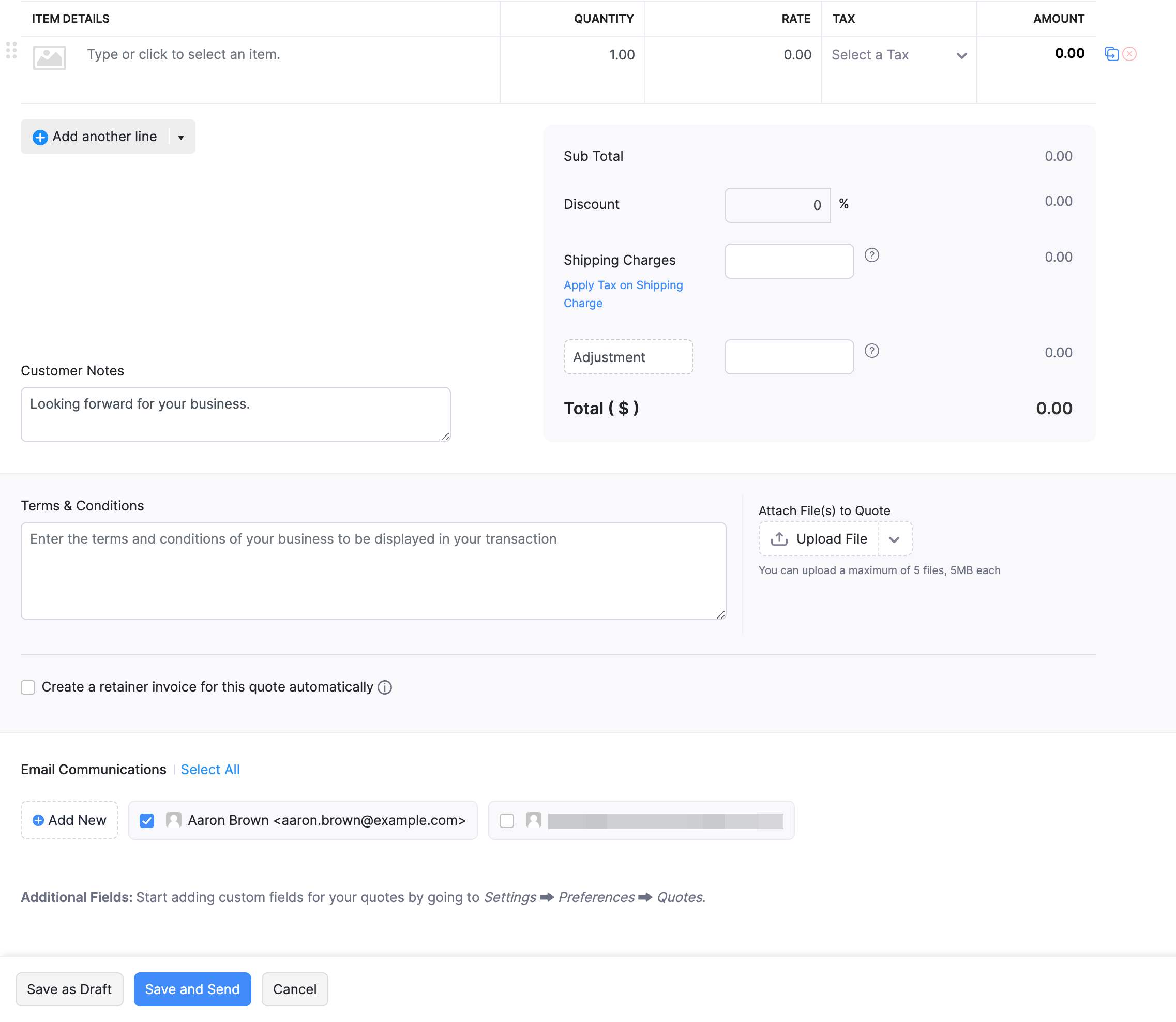
Task: Remove the item row with red X
Action: pyautogui.click(x=1129, y=54)
